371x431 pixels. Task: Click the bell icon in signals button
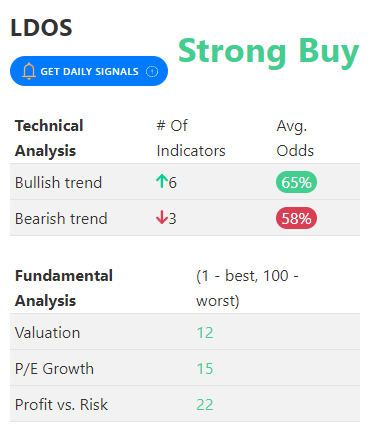tap(29, 71)
